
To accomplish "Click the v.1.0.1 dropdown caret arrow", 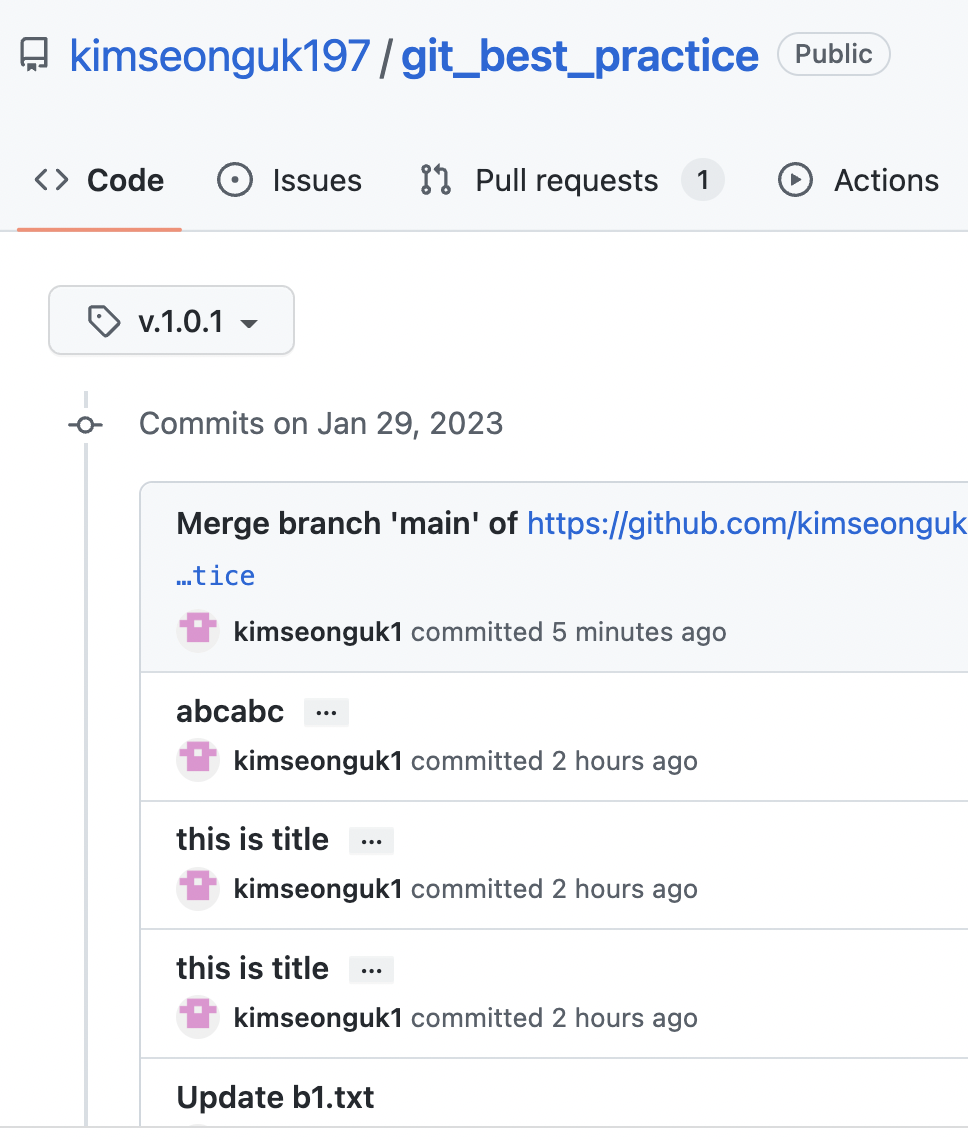I will pos(249,324).
